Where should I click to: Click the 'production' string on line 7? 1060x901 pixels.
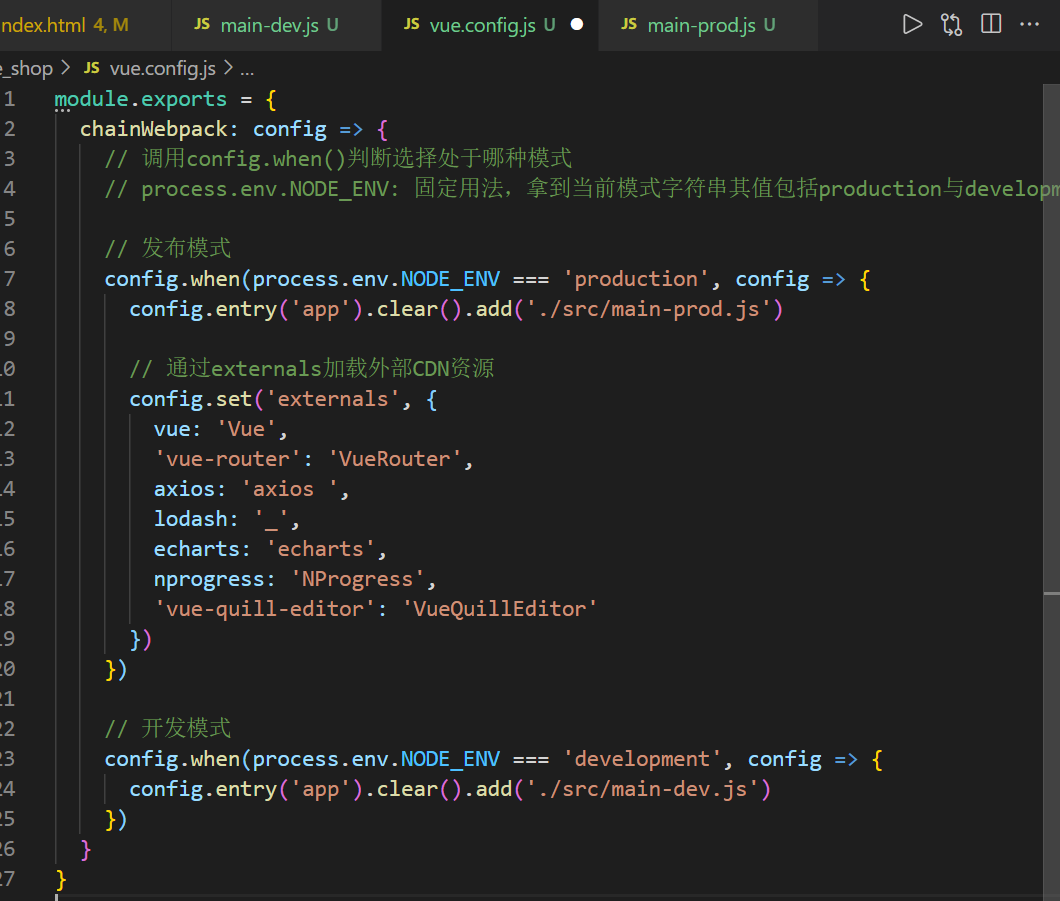click(636, 279)
